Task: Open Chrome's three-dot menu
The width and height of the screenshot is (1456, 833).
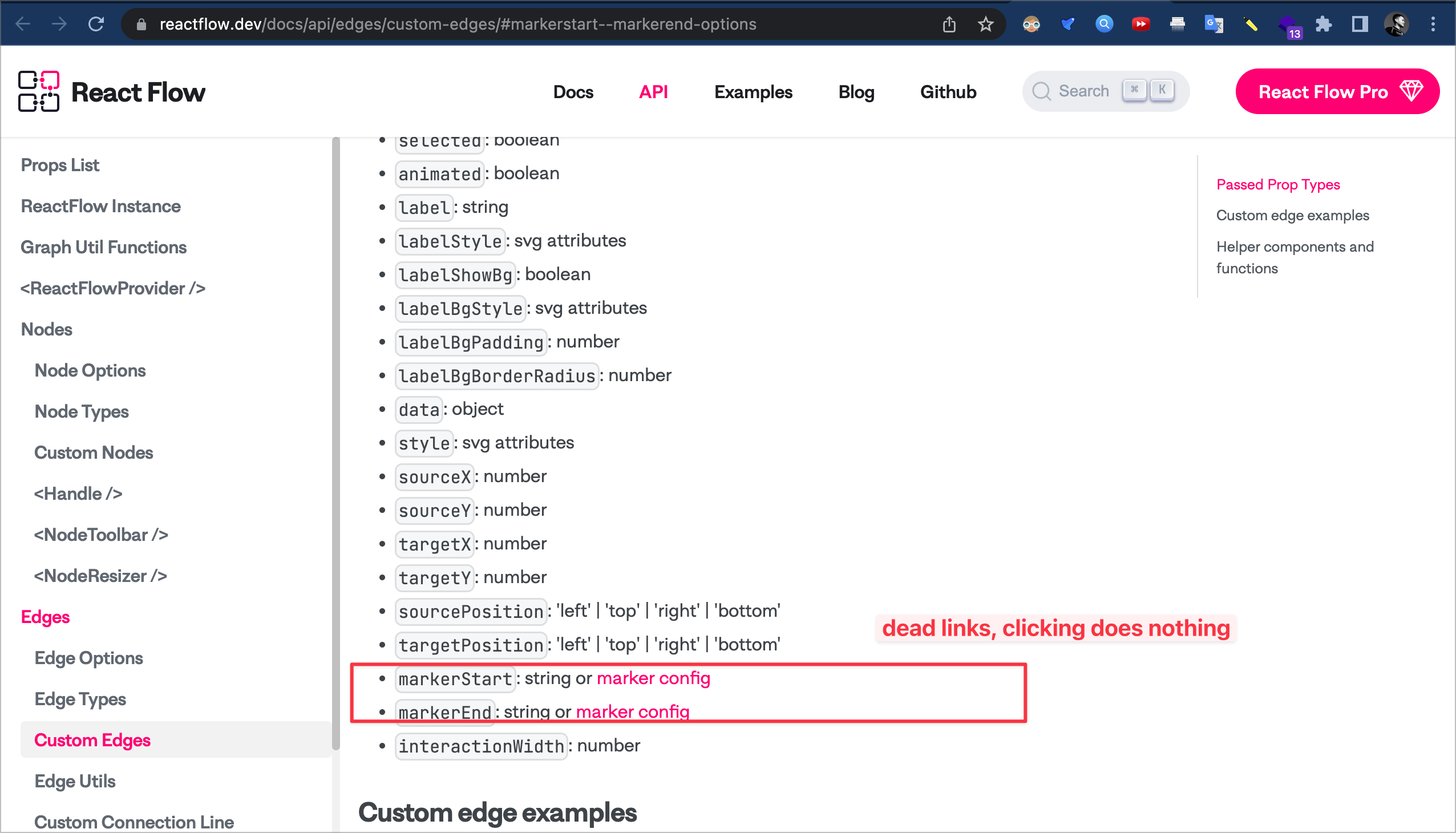Action: coord(1433,23)
